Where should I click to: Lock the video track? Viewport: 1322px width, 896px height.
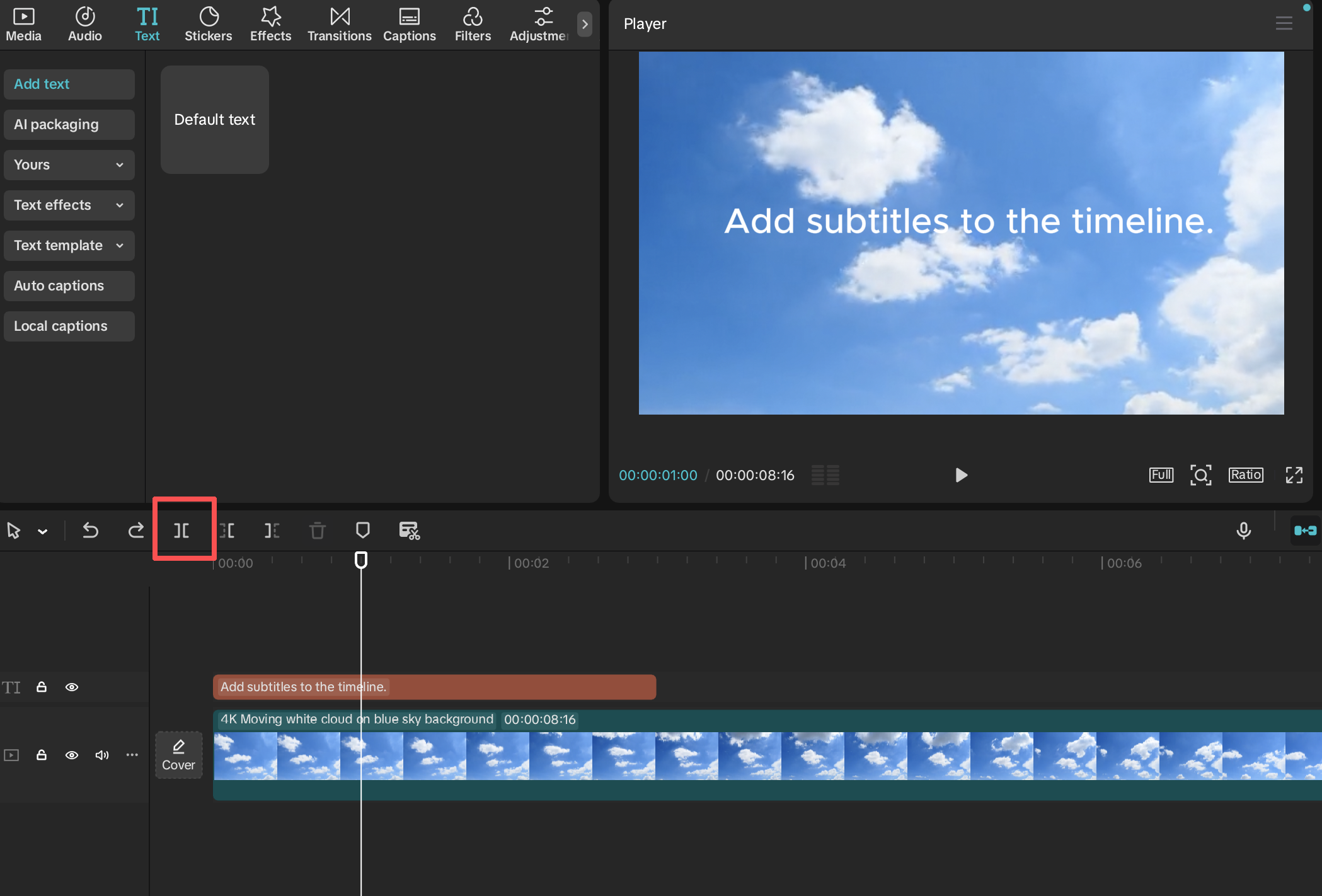coord(42,755)
